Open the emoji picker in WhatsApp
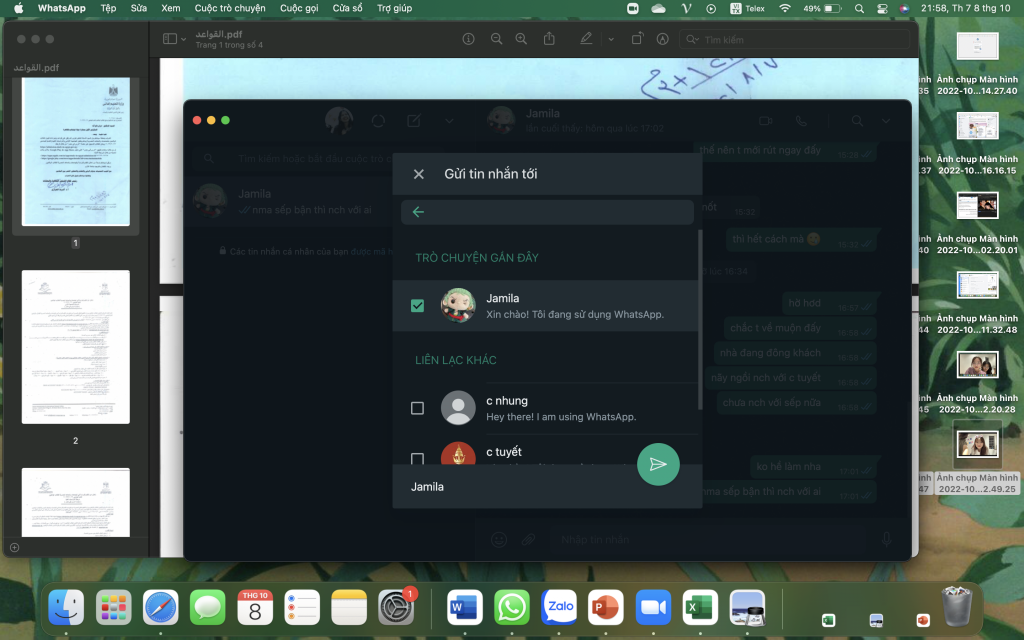This screenshot has height=640, width=1024. [499, 539]
